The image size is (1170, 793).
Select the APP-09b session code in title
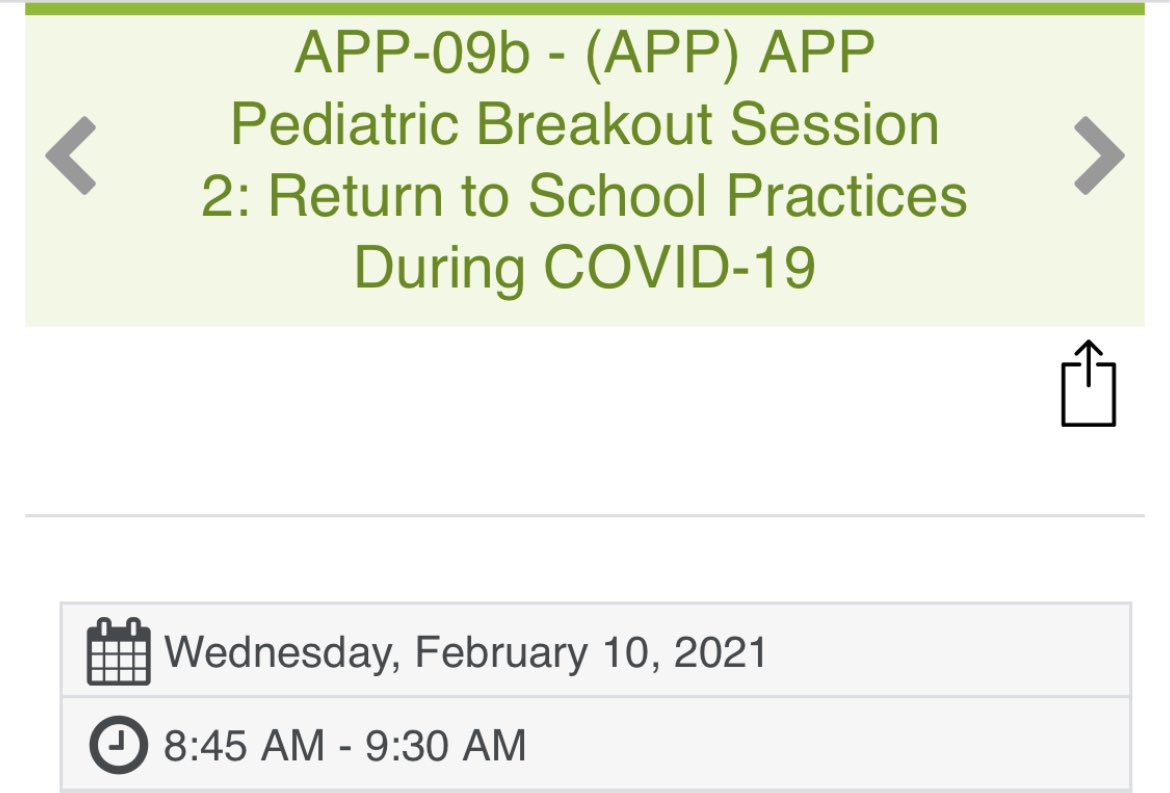[x=412, y=53]
